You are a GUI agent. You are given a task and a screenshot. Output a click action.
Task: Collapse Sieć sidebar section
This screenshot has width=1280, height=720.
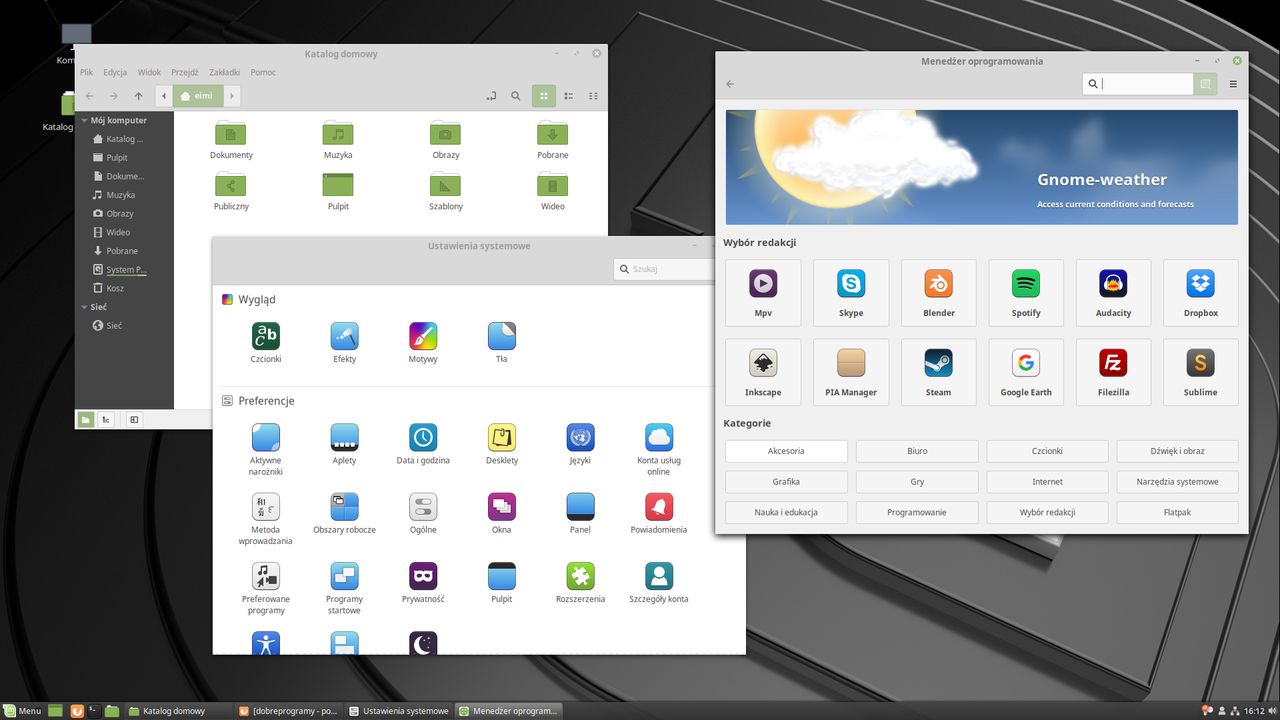click(85, 307)
